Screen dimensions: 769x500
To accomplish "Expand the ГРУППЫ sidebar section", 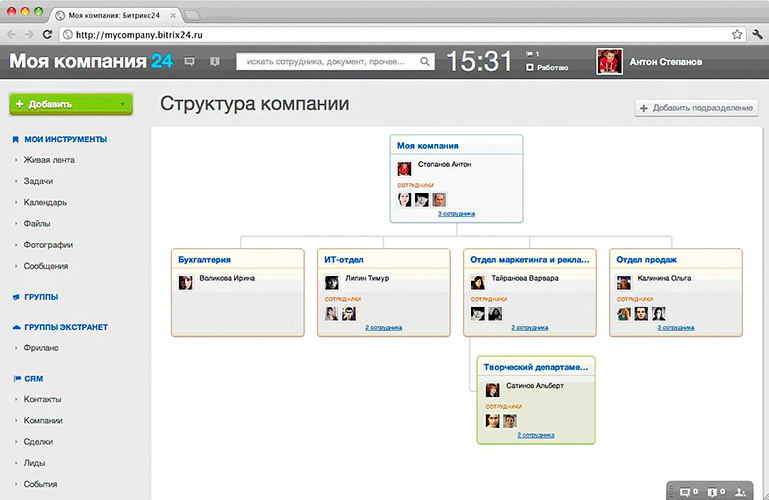I will coord(41,297).
